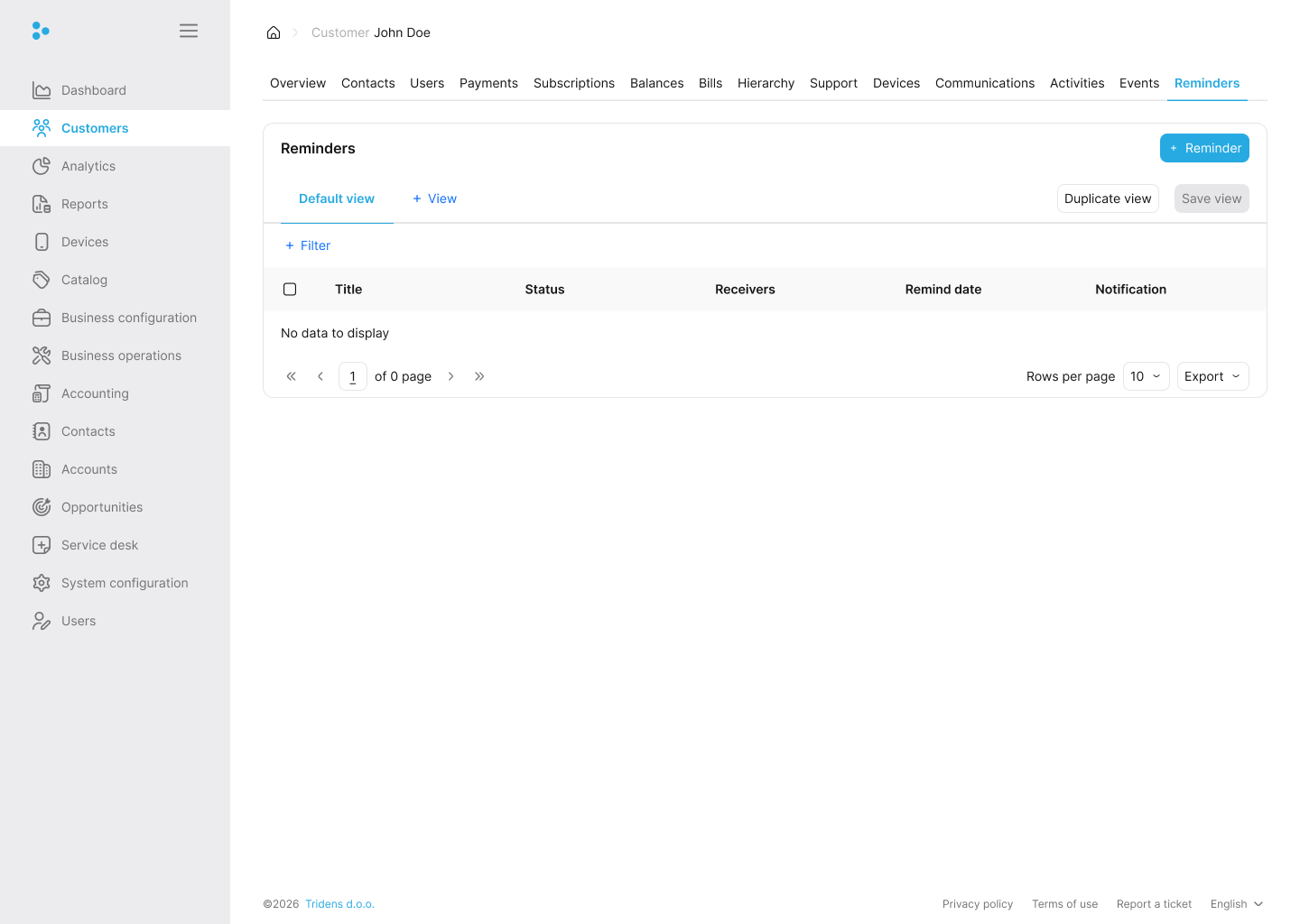Open Analytics via its pie chart icon
Screen dimensions: 1300x924
coord(42,166)
